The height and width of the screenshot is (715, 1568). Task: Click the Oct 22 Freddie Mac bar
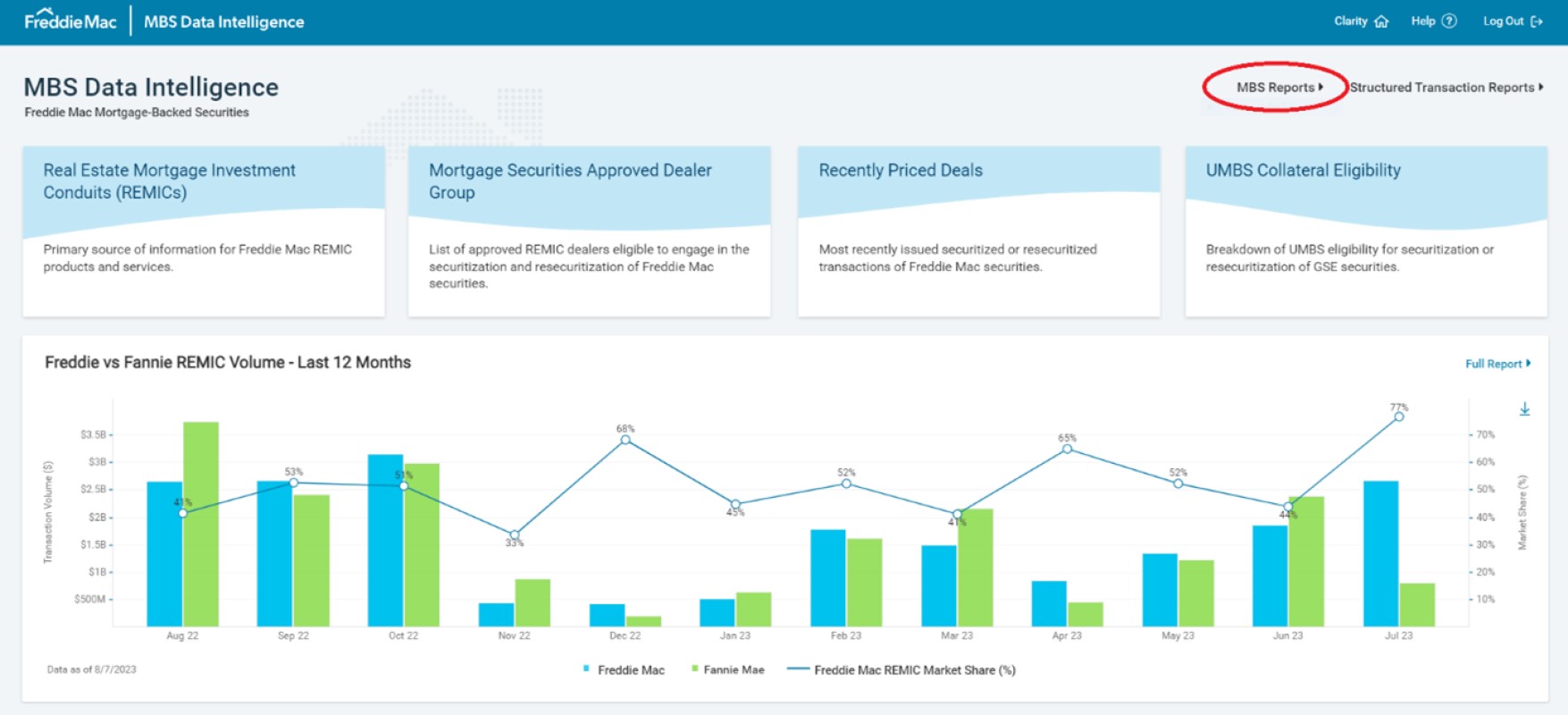tap(385, 540)
